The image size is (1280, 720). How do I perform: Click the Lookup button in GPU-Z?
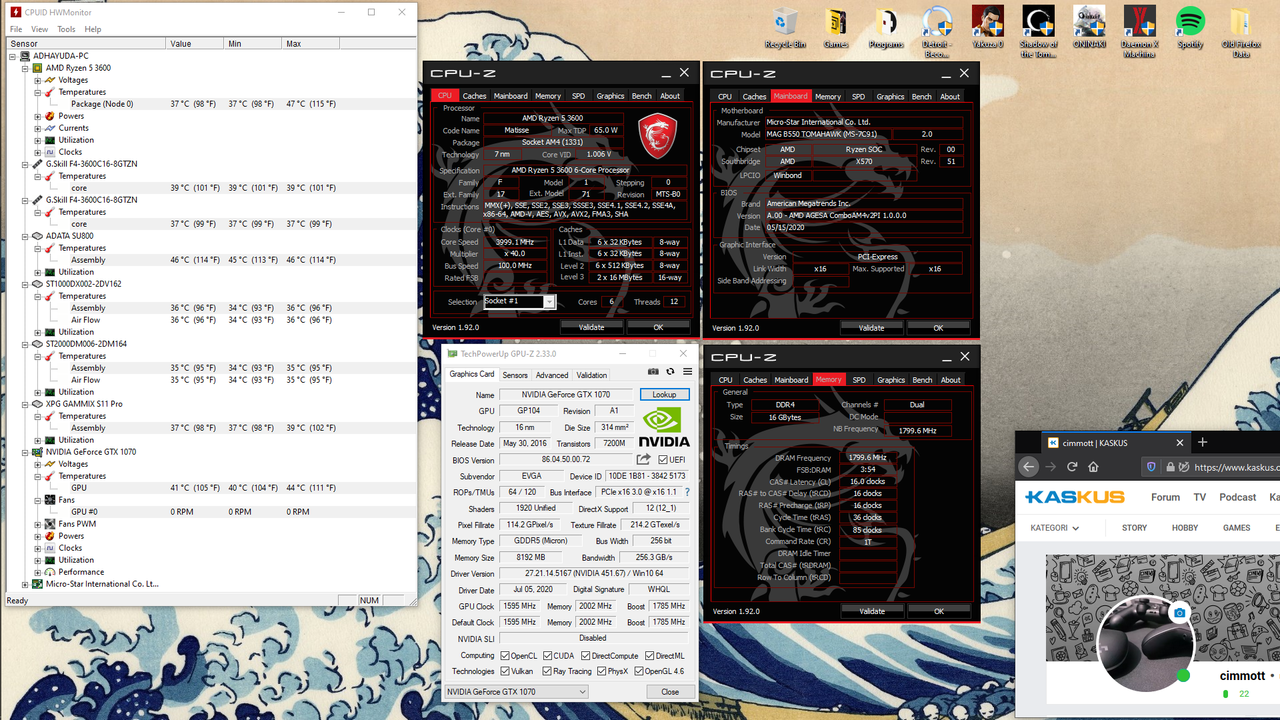664,394
